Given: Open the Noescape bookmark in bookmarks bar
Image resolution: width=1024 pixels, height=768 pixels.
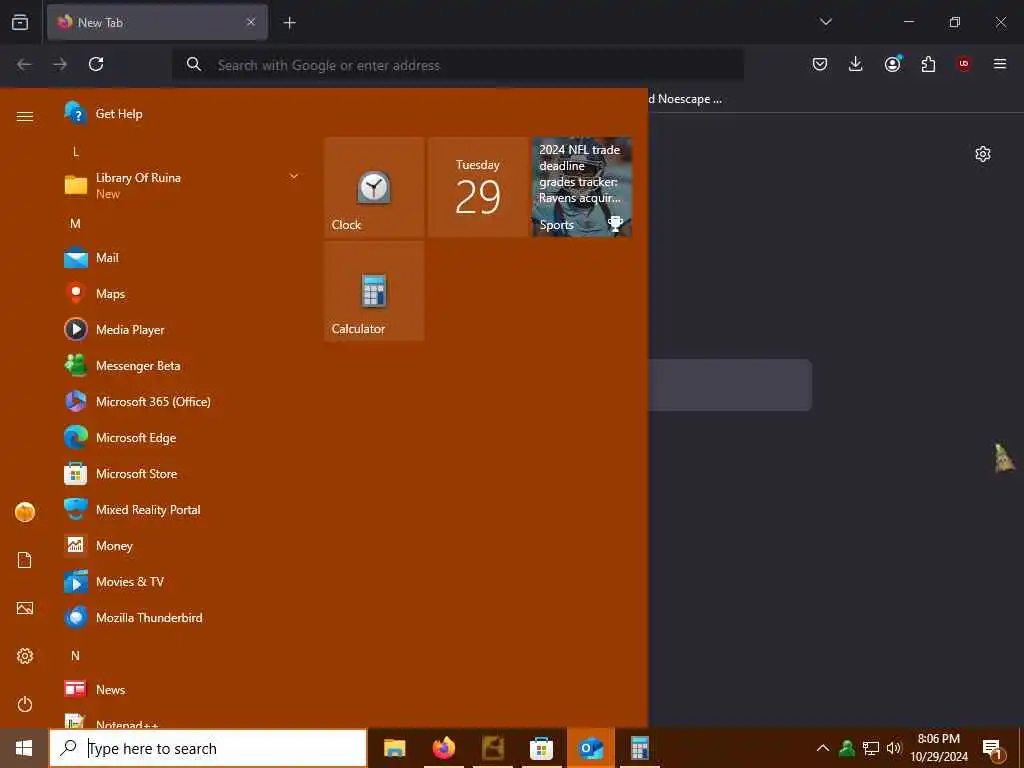Looking at the screenshot, I should 686,99.
